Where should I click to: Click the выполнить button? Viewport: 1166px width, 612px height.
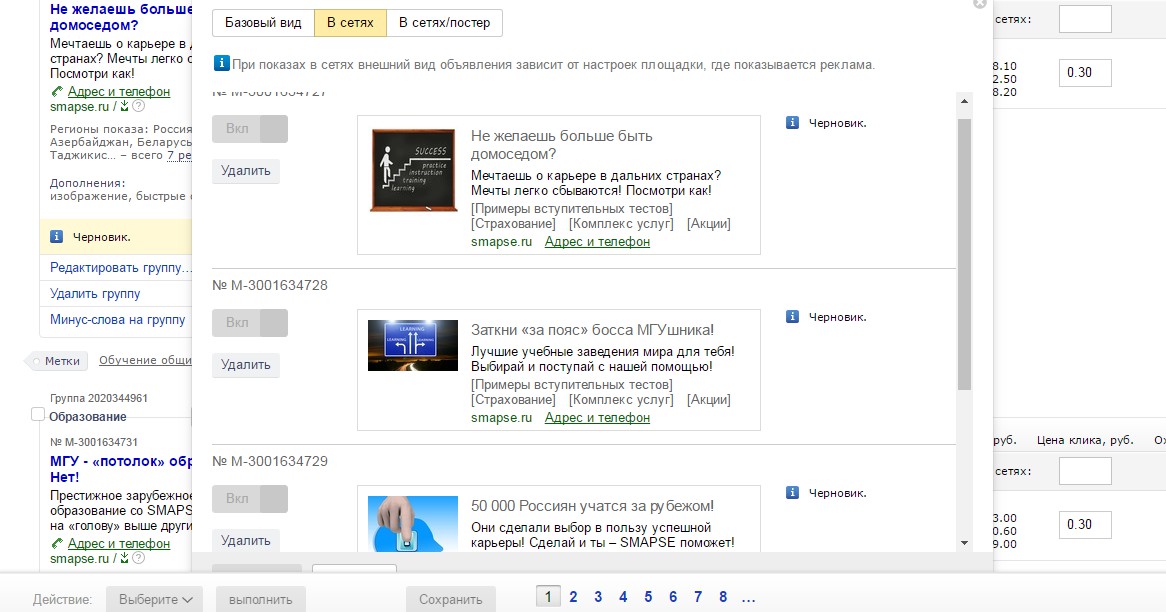pyautogui.click(x=261, y=599)
